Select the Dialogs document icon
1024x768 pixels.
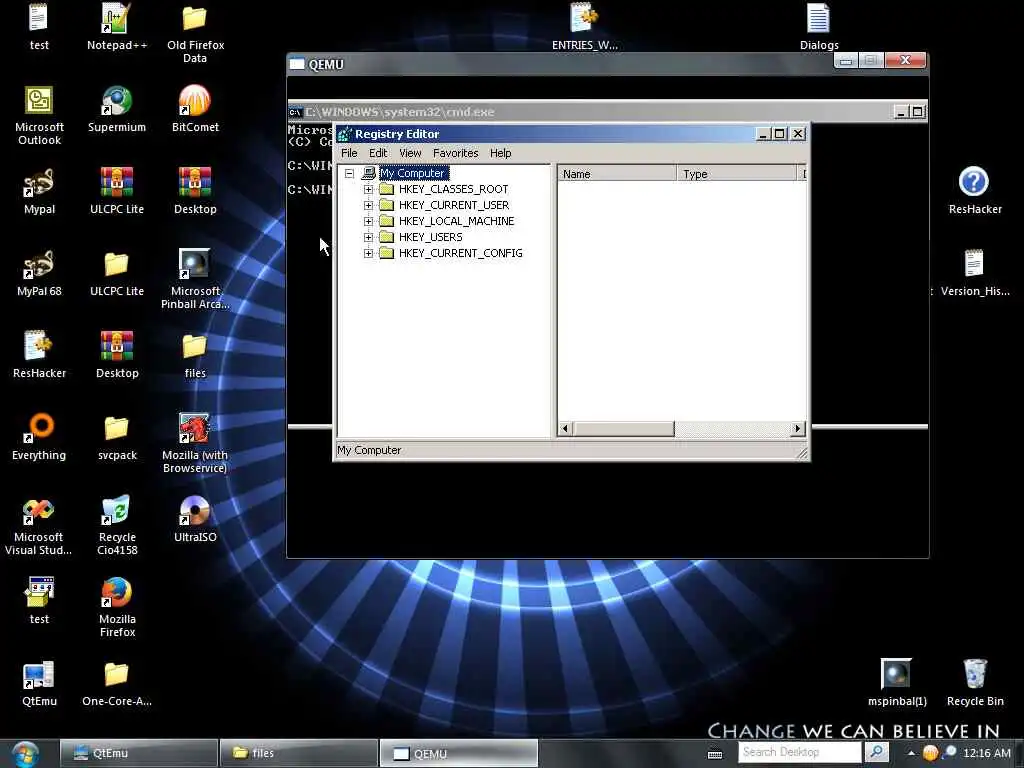click(819, 26)
